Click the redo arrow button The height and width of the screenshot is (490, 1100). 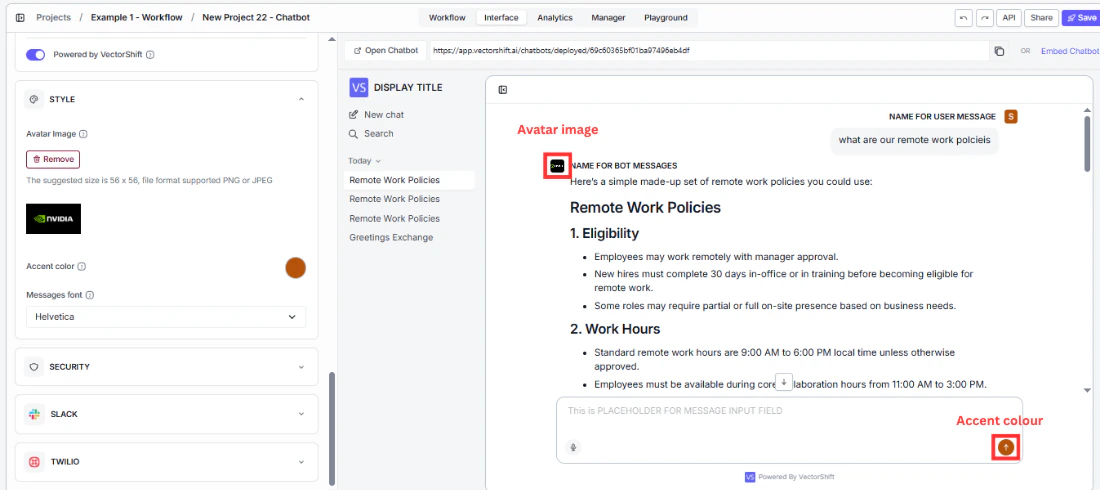(986, 18)
